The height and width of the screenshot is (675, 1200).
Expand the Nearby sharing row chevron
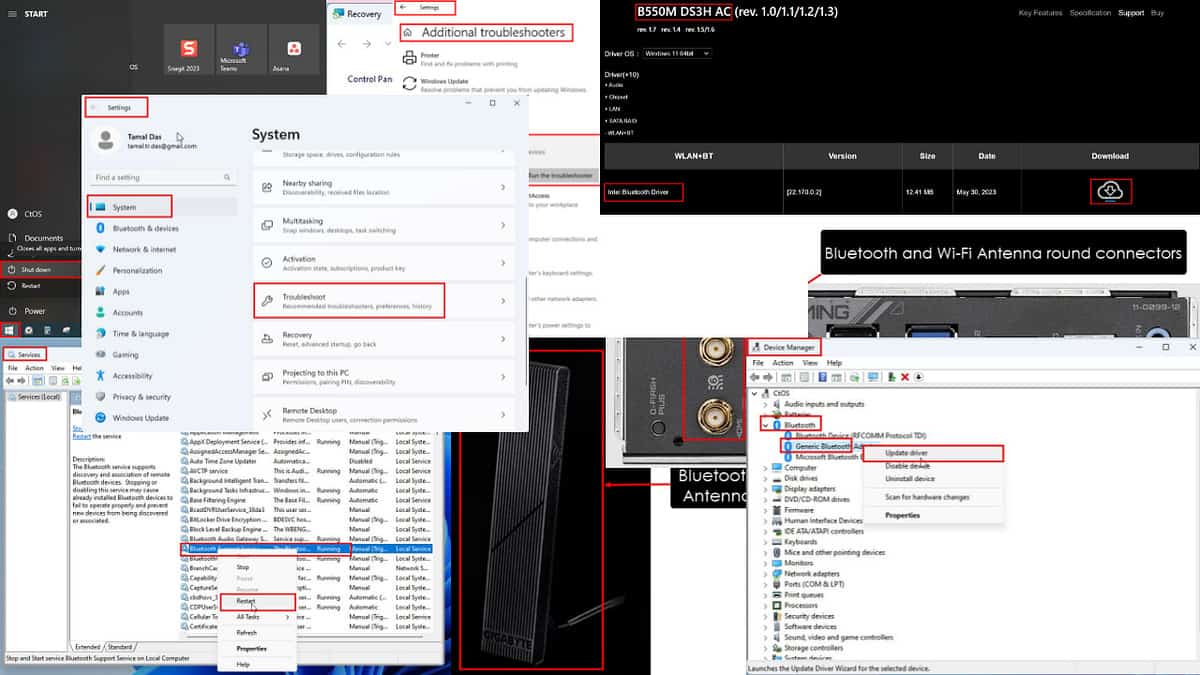[x=503, y=187]
